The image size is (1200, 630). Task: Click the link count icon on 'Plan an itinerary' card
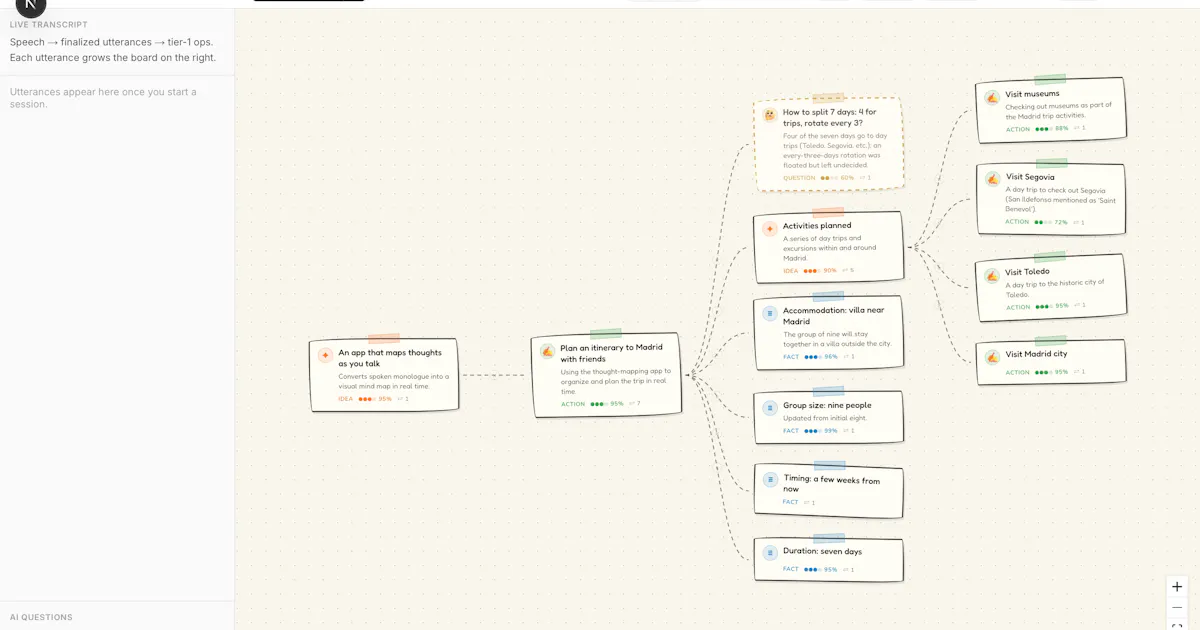tap(631, 404)
